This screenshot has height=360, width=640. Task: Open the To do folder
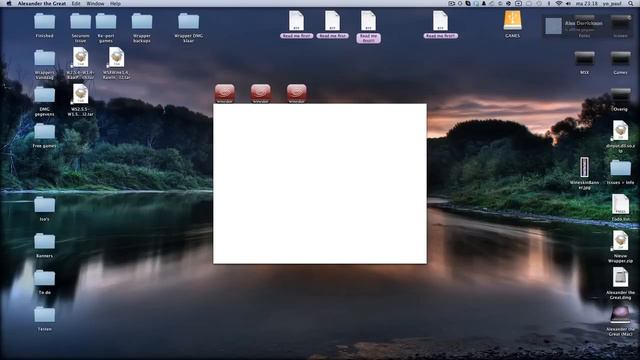(44, 278)
